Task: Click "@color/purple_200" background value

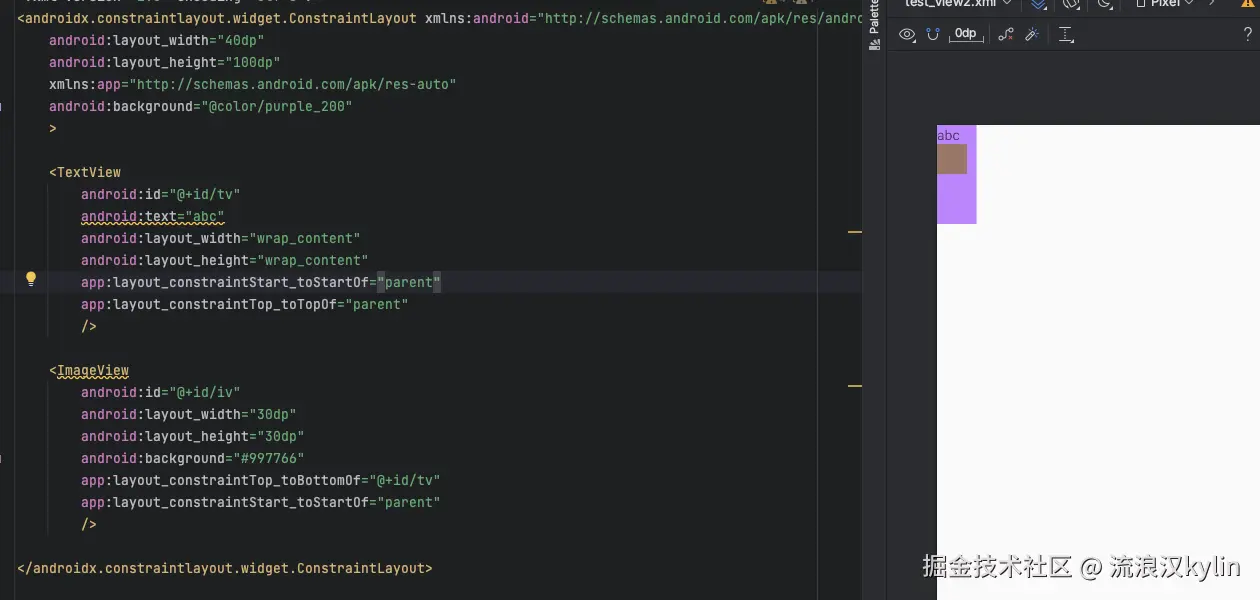Action: [x=276, y=106]
